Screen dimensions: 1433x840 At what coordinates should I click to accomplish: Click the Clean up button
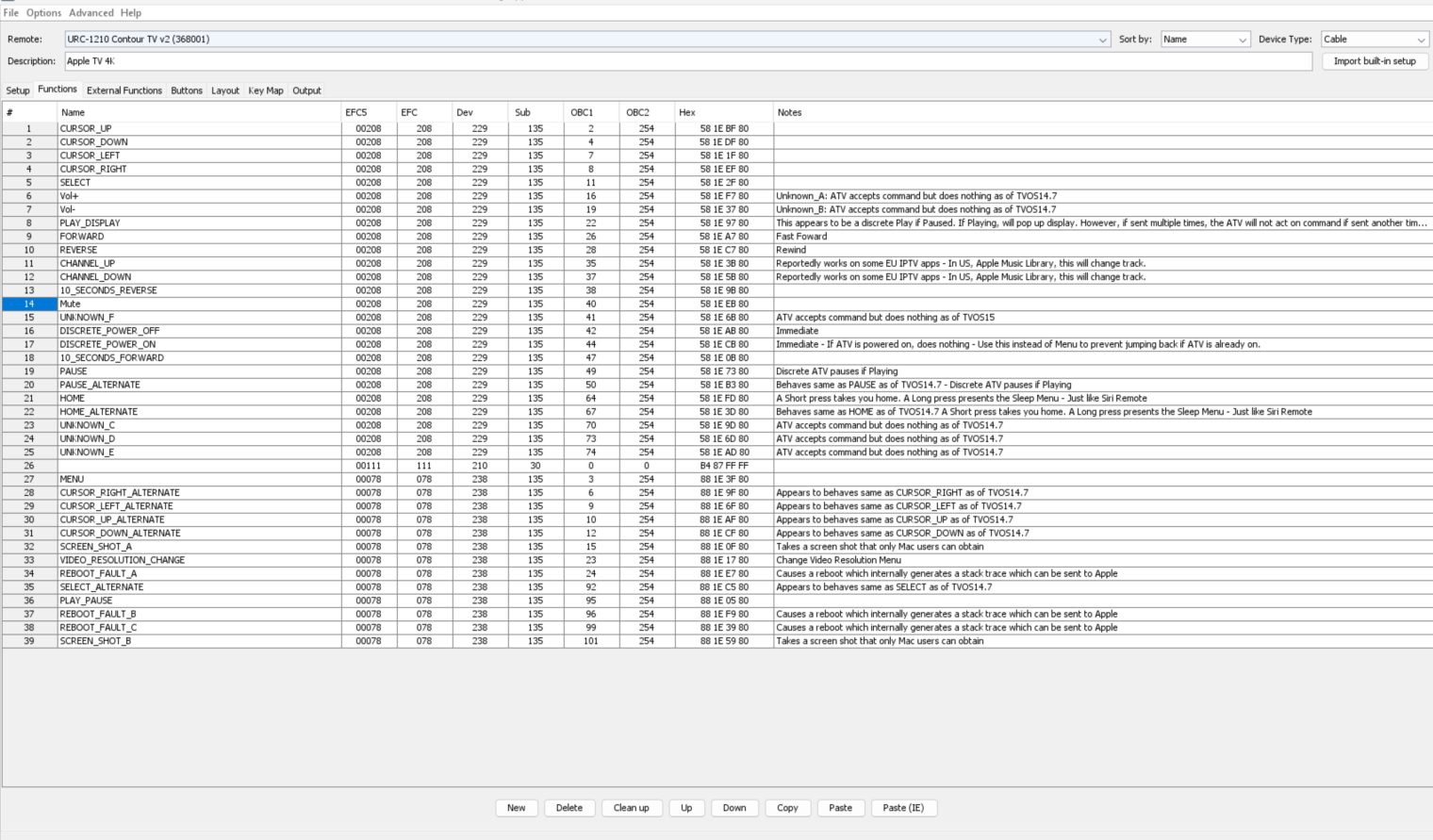point(631,808)
